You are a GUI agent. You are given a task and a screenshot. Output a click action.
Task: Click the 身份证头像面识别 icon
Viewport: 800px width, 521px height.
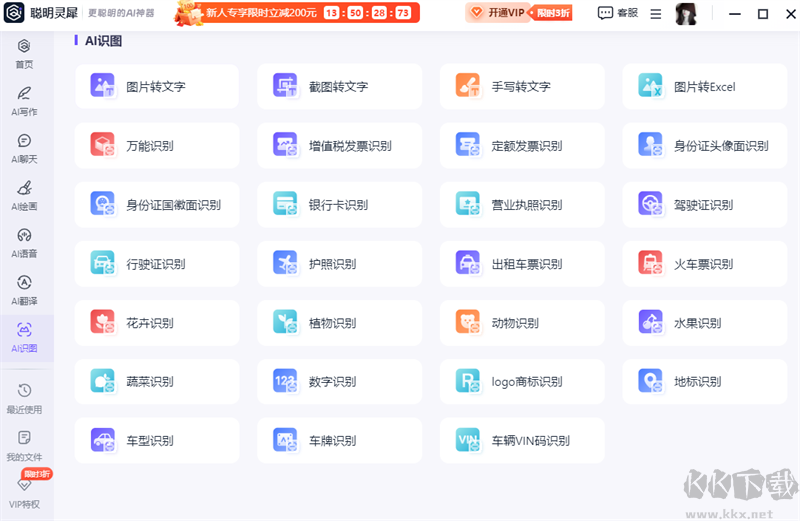tap(651, 145)
